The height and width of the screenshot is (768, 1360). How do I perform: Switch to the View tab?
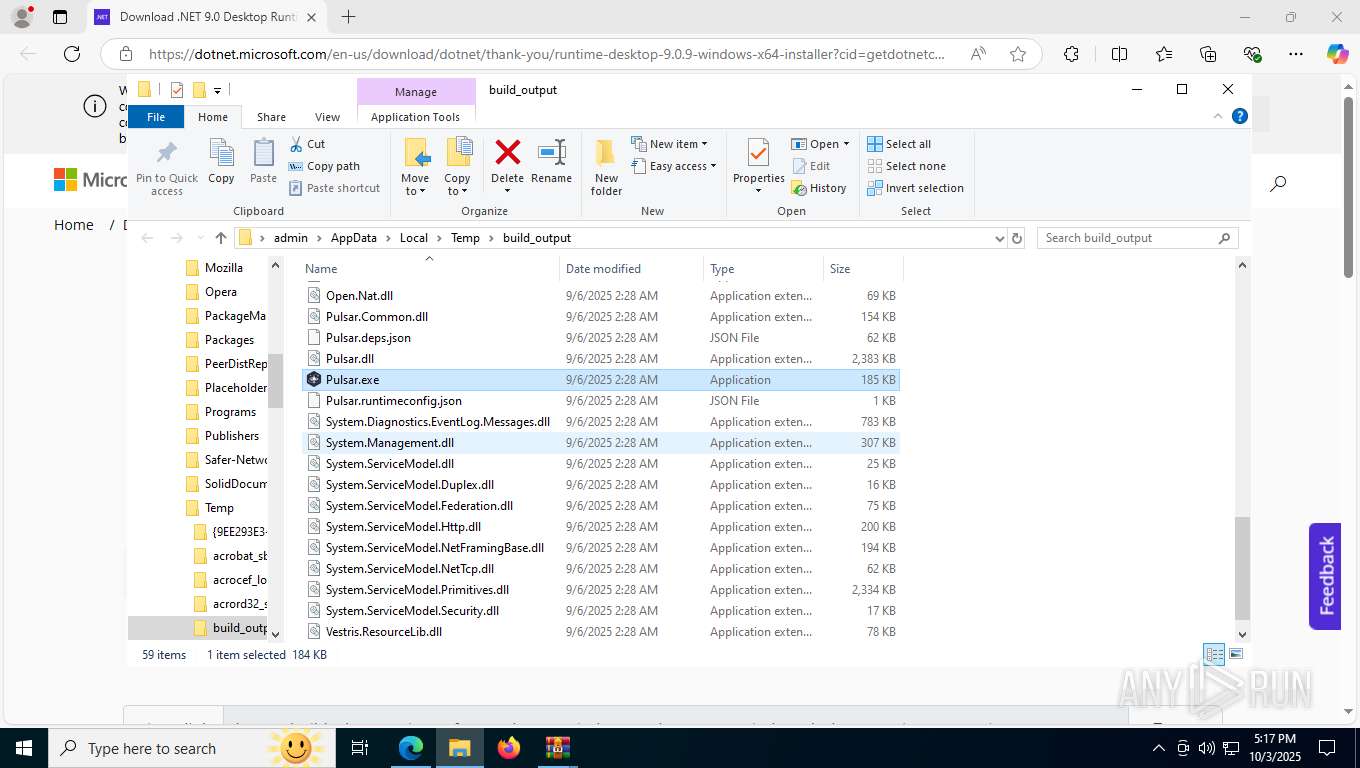(x=327, y=117)
